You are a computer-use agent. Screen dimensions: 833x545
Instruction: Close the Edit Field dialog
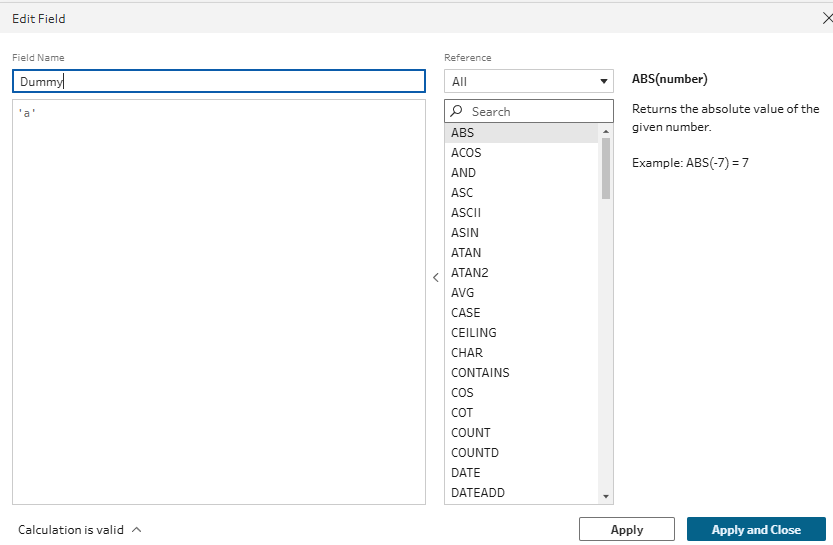click(825, 18)
